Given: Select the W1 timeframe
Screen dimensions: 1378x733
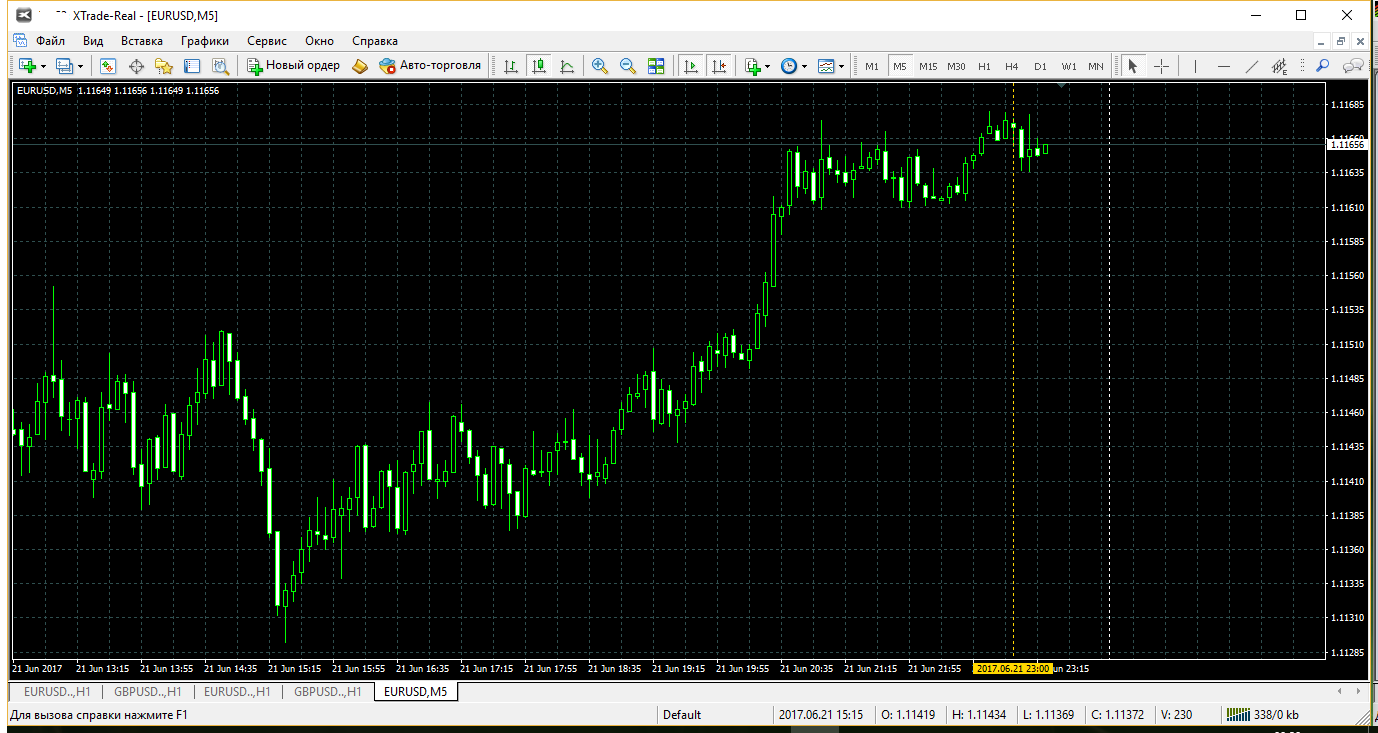Looking at the screenshot, I should 1069,66.
